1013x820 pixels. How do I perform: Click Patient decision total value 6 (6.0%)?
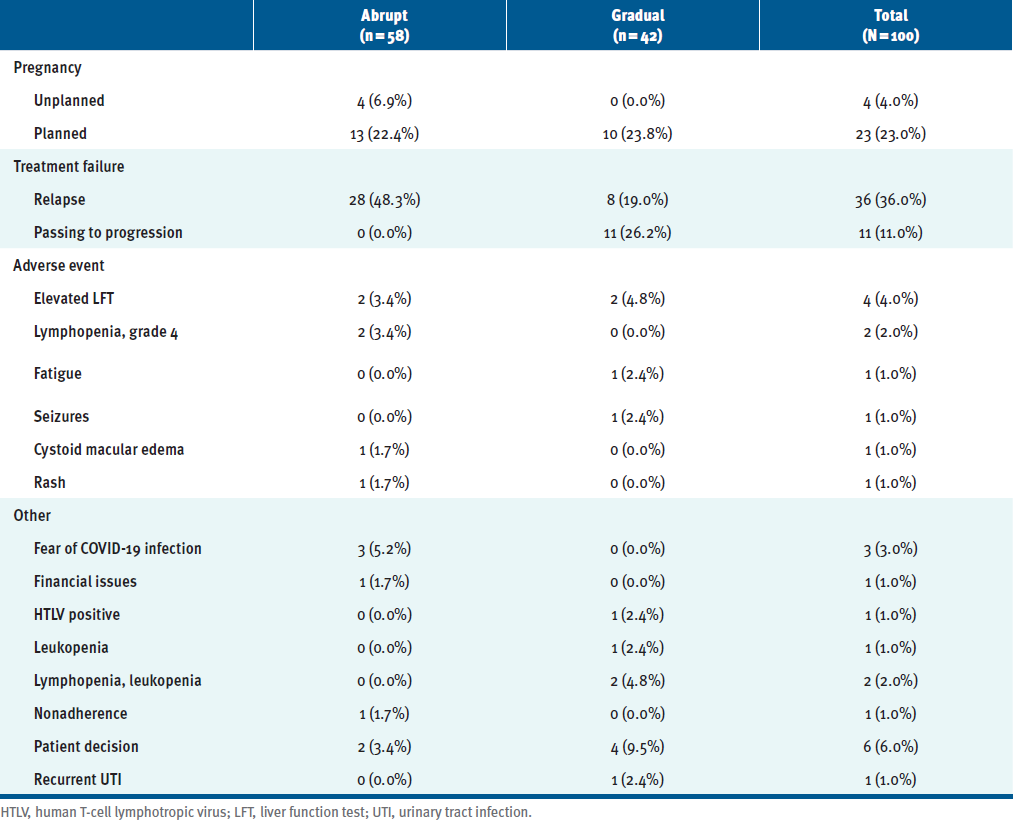coord(890,747)
